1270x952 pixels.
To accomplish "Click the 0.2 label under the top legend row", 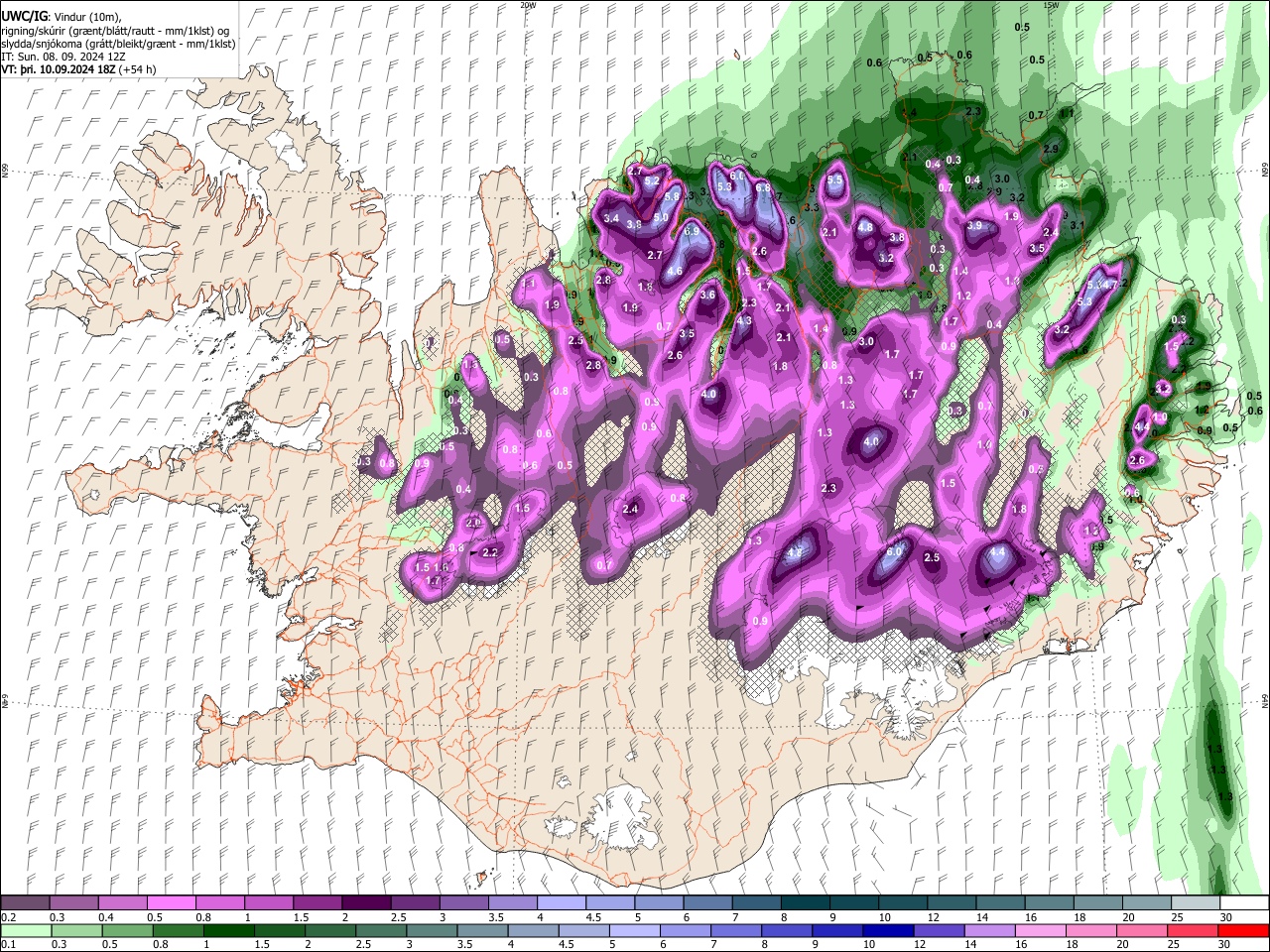I will click(x=8, y=917).
